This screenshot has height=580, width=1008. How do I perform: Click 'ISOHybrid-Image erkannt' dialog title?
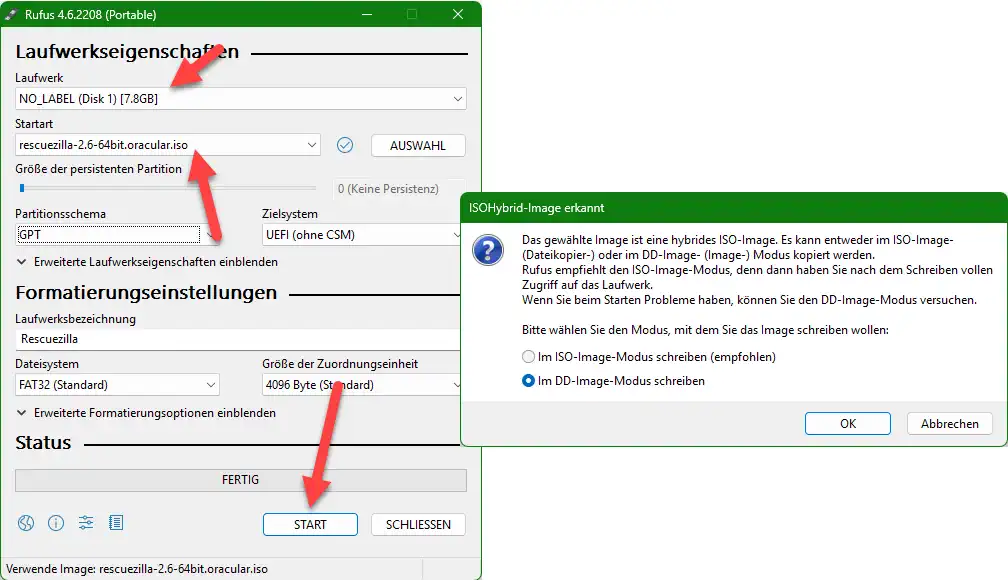click(536, 208)
